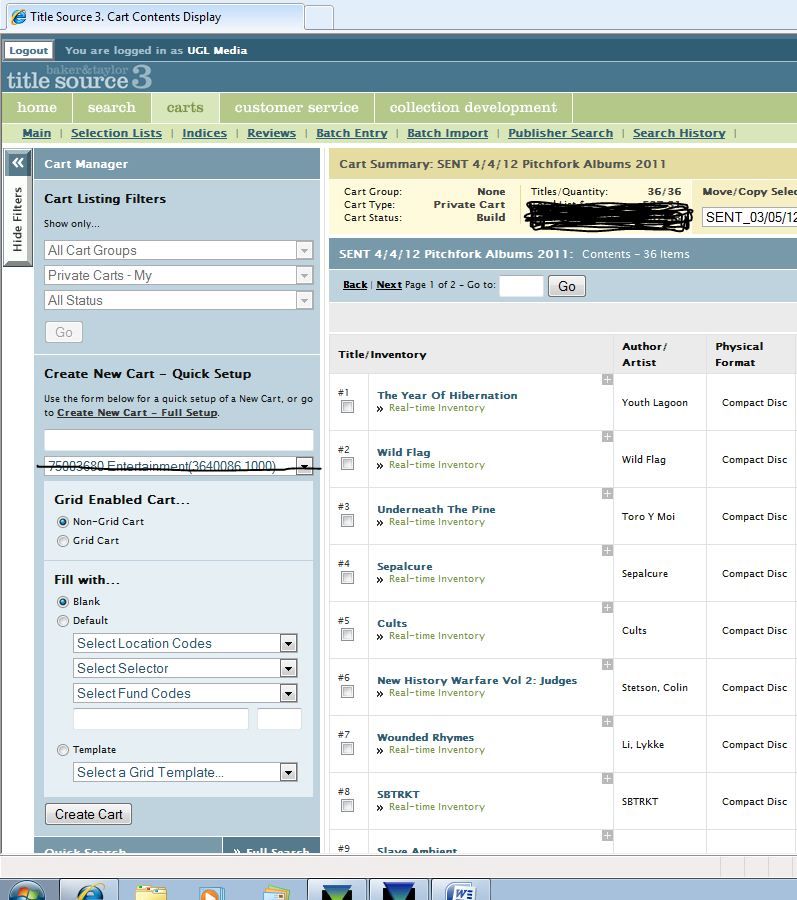Screen dimensions: 797x900
Task: Click the plus icon on the Cults row
Action: tap(606, 608)
